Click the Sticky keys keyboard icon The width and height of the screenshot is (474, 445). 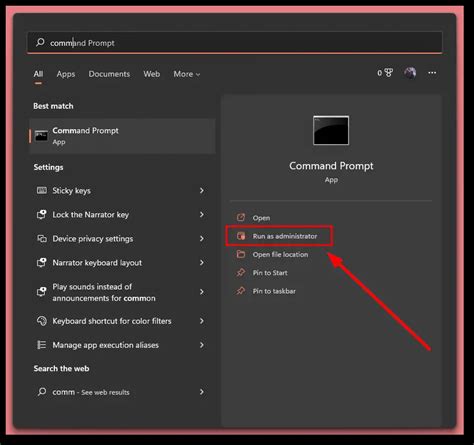pyautogui.click(x=42, y=190)
